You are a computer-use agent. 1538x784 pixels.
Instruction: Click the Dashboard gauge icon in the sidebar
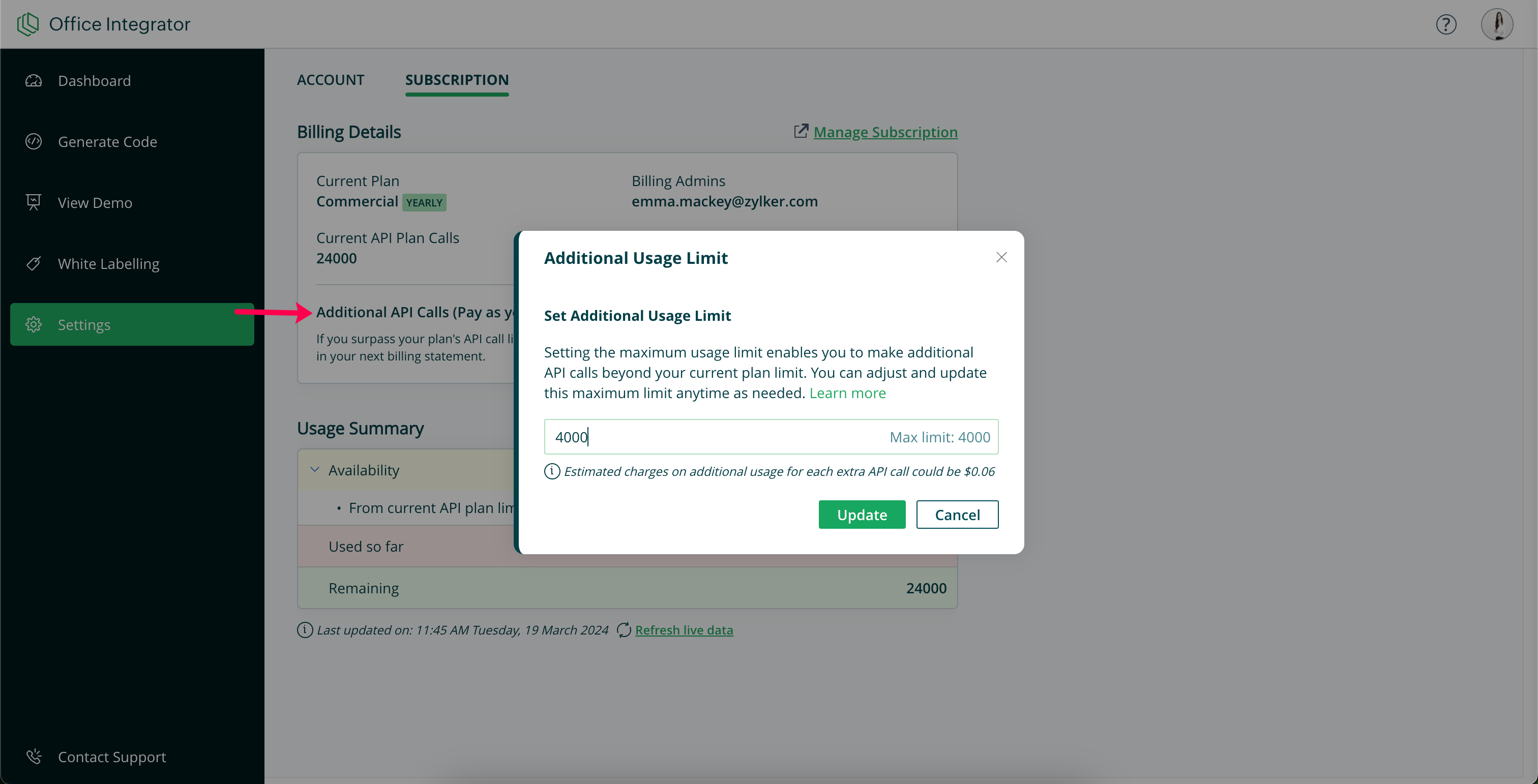34,80
